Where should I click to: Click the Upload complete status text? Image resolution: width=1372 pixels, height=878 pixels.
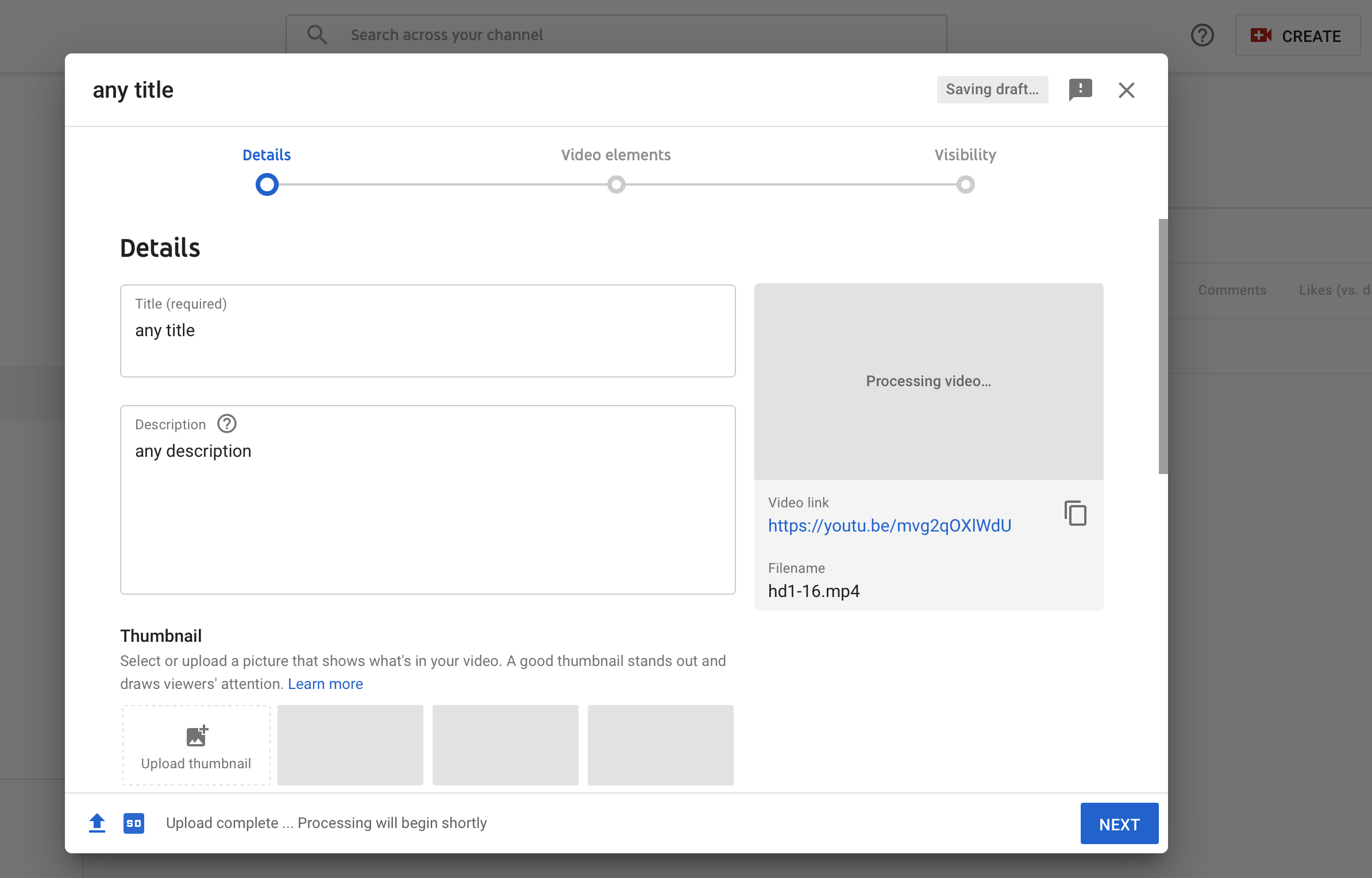(326, 823)
